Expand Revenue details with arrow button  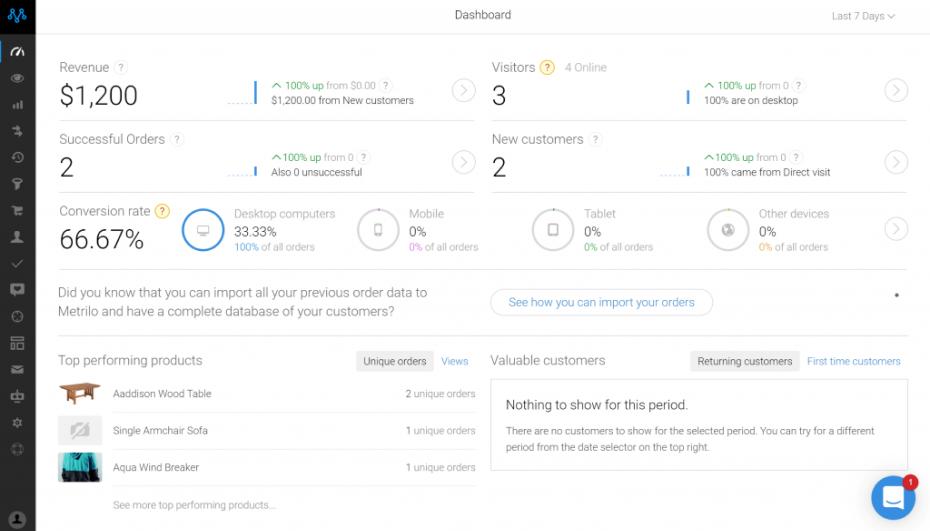pyautogui.click(x=463, y=90)
